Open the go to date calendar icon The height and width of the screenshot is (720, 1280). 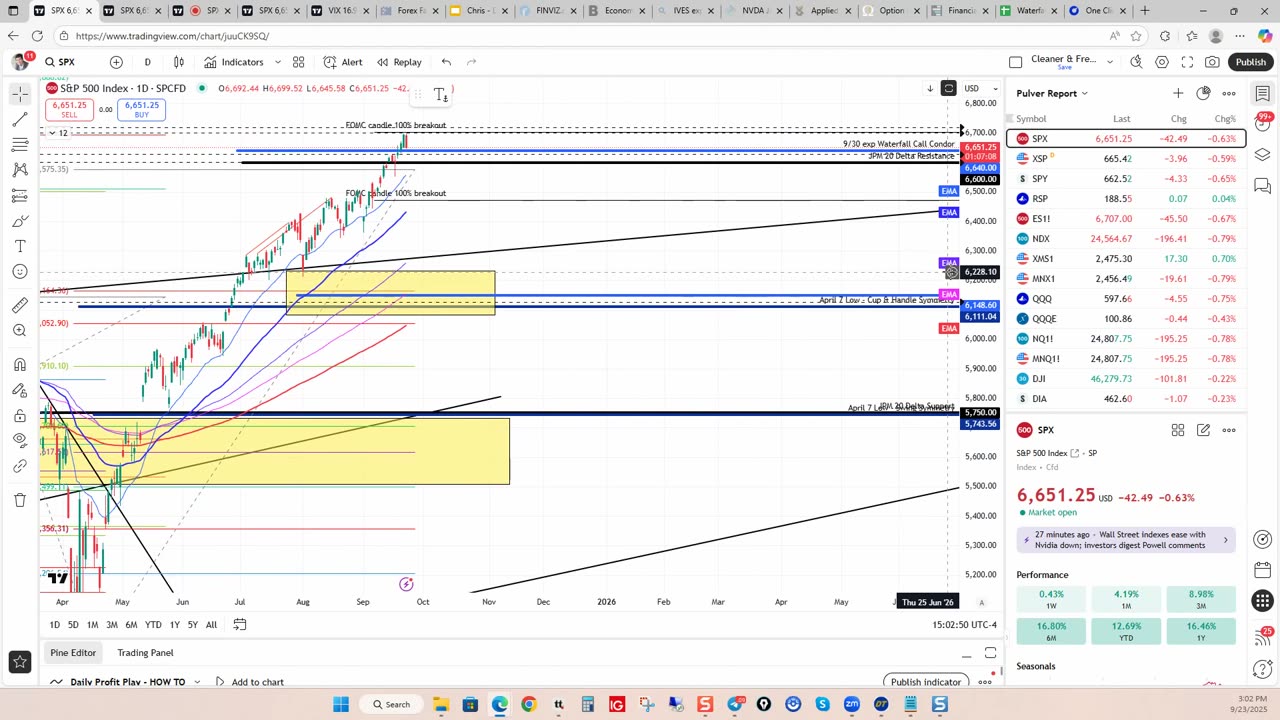tap(240, 624)
